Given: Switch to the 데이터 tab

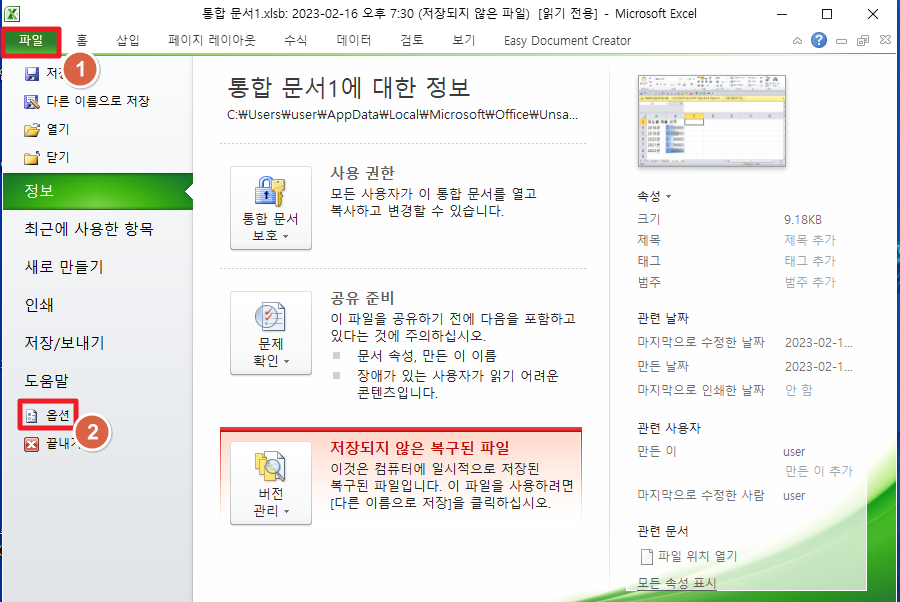Looking at the screenshot, I should [354, 41].
